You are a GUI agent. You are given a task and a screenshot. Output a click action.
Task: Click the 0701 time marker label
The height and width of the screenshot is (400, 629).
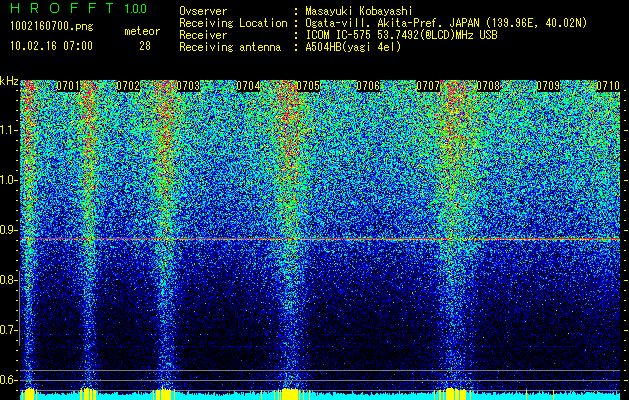(x=68, y=86)
